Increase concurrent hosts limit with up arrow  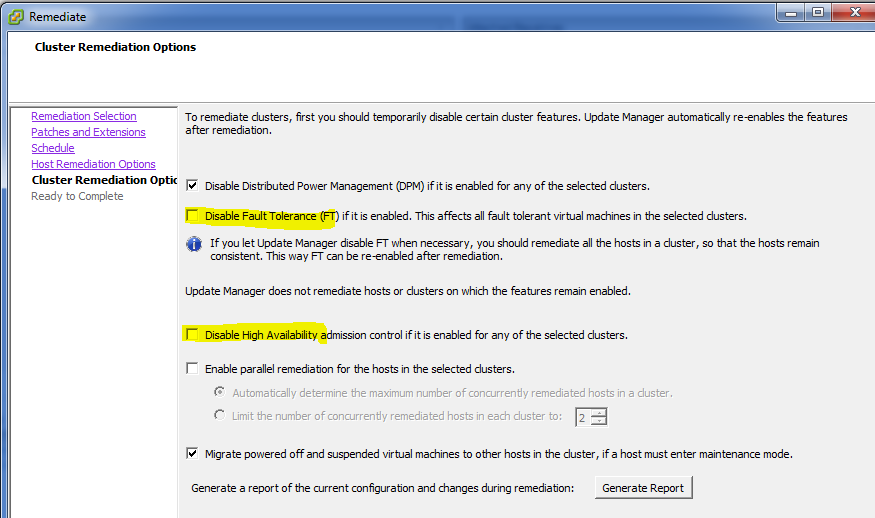tap(599, 413)
